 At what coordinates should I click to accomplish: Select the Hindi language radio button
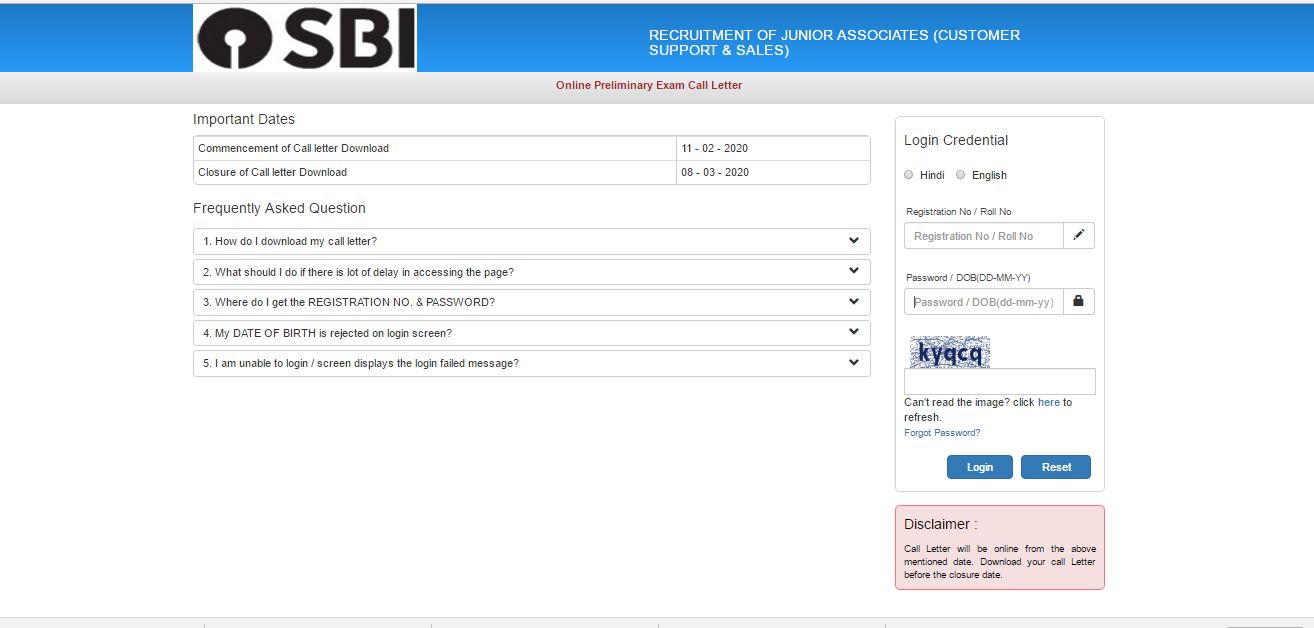pyautogui.click(x=909, y=175)
